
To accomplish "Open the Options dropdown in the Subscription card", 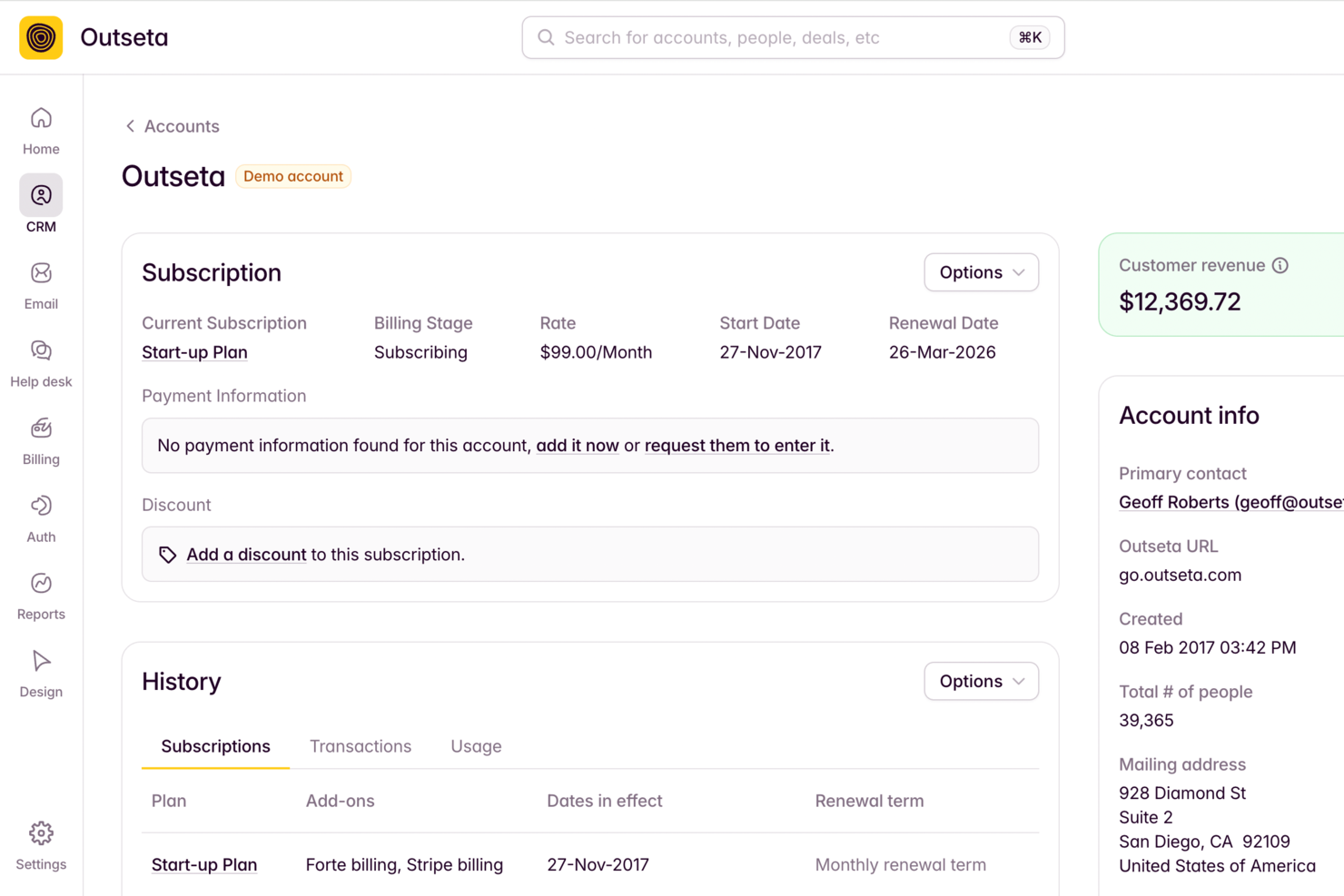I will 981,272.
